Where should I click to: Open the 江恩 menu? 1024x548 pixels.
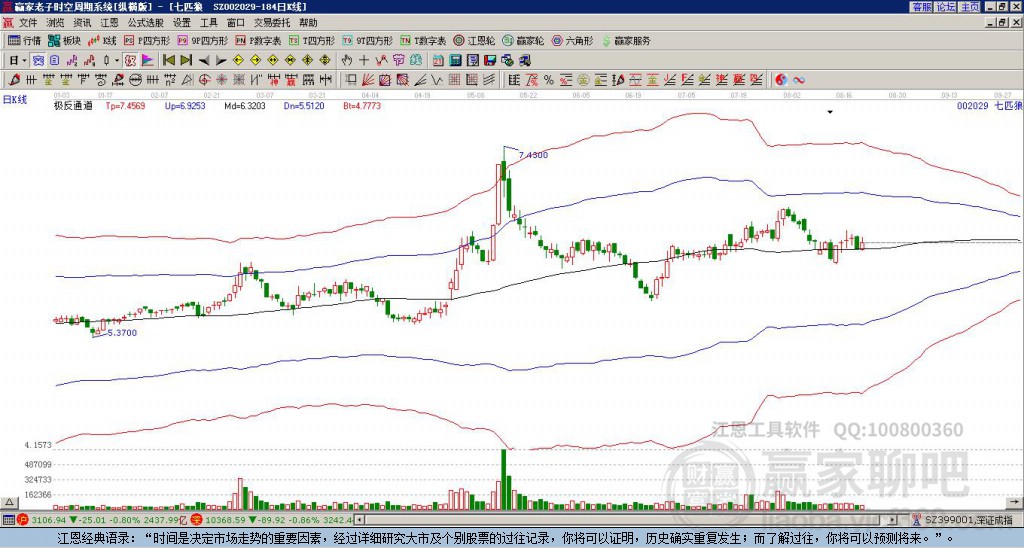pyautogui.click(x=109, y=23)
